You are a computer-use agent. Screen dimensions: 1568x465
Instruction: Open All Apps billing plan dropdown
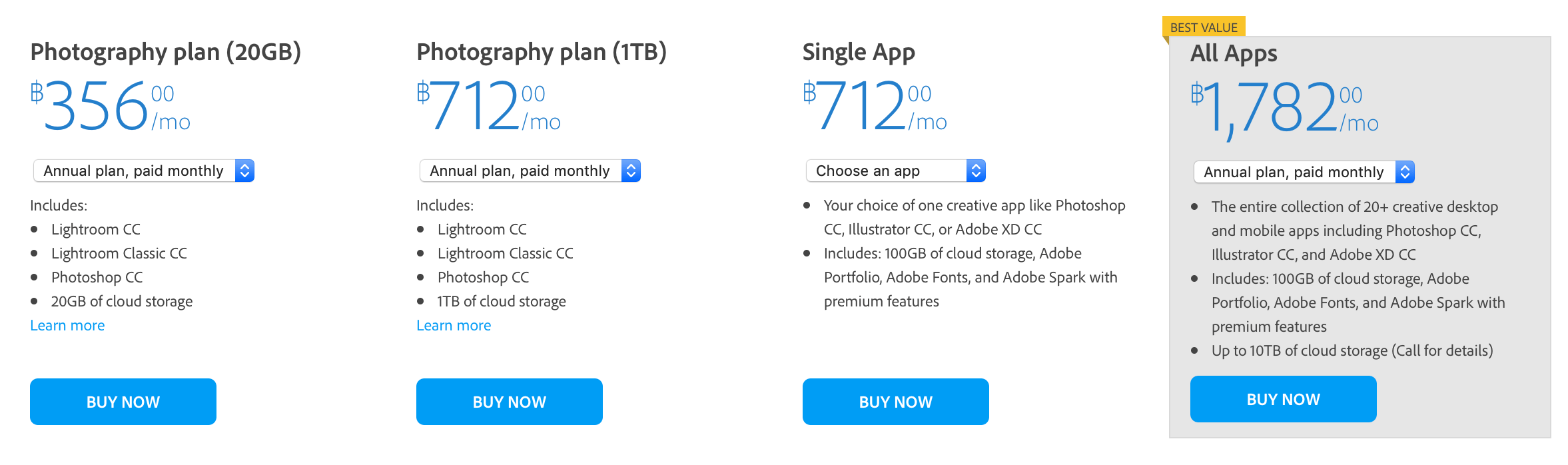1294,172
